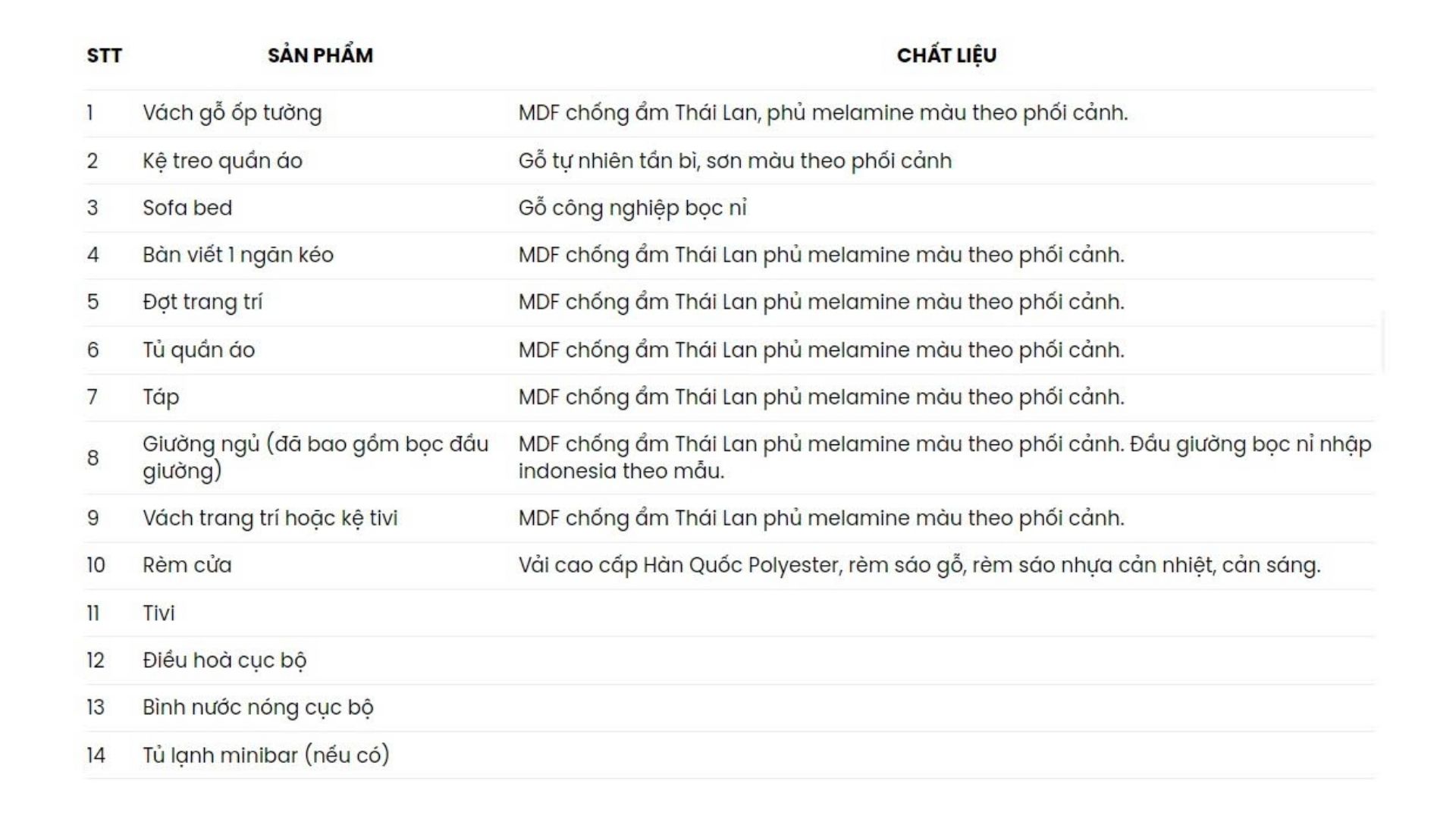Select Bàn viết 1 ngăn kéo cell
Screen dimensions: 1456x819
coord(238,255)
